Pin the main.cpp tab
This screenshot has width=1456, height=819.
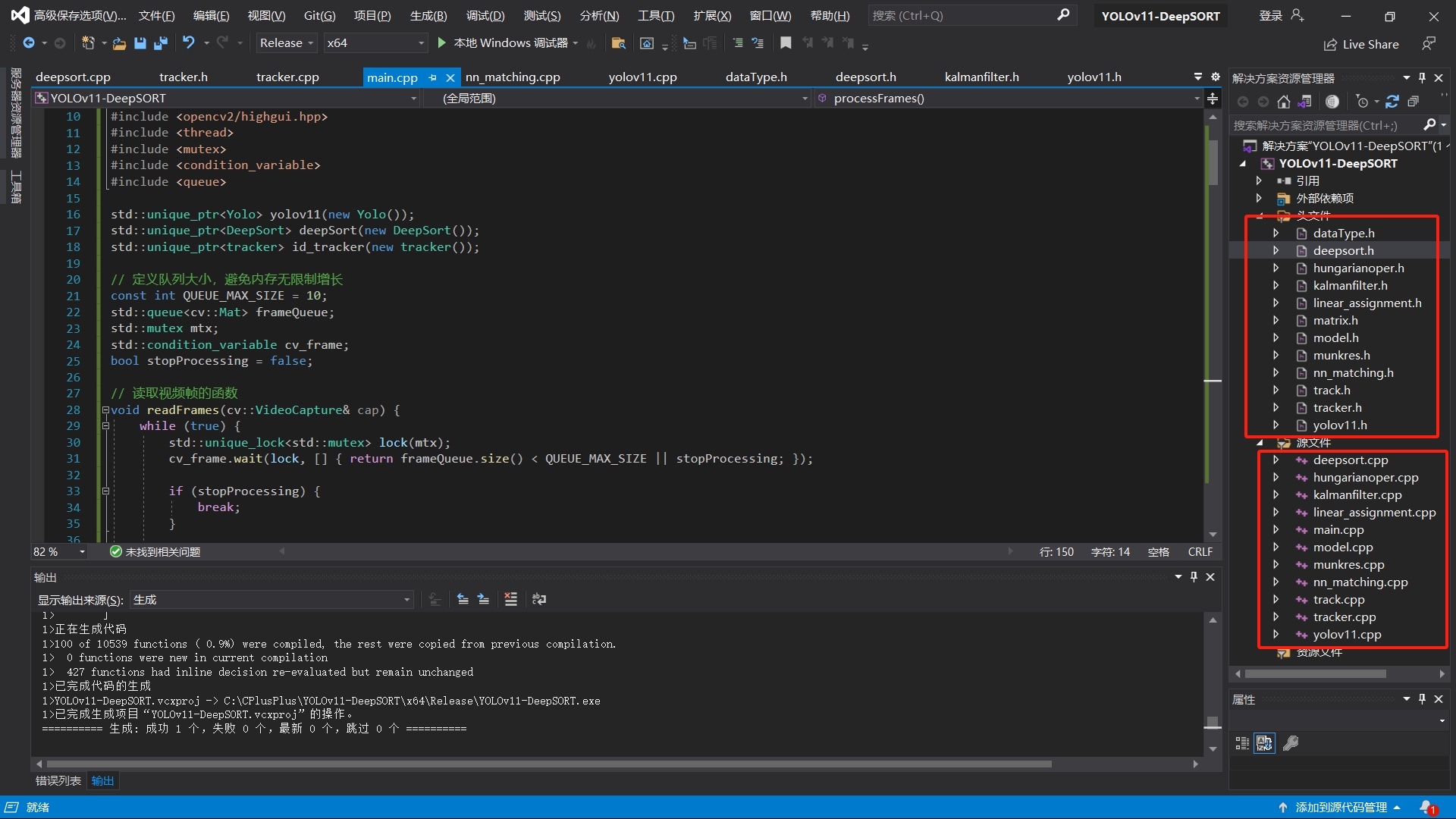432,77
